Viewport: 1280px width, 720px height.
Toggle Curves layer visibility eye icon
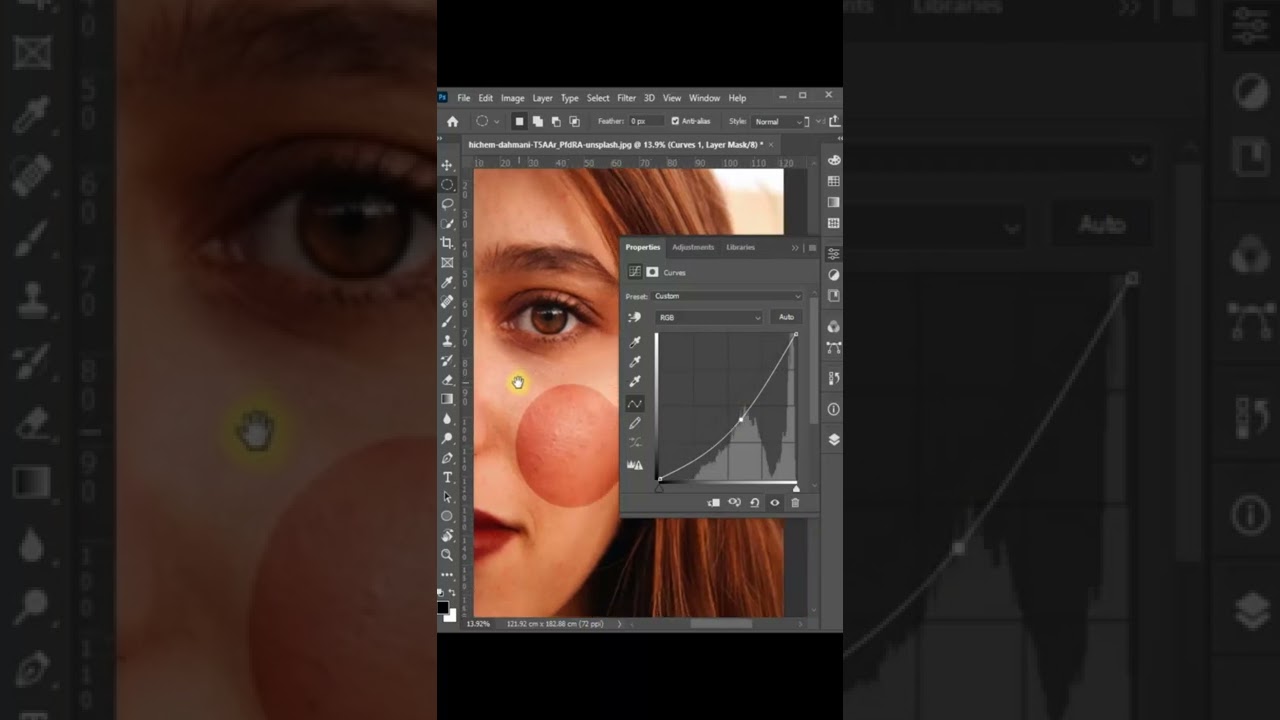(x=774, y=503)
